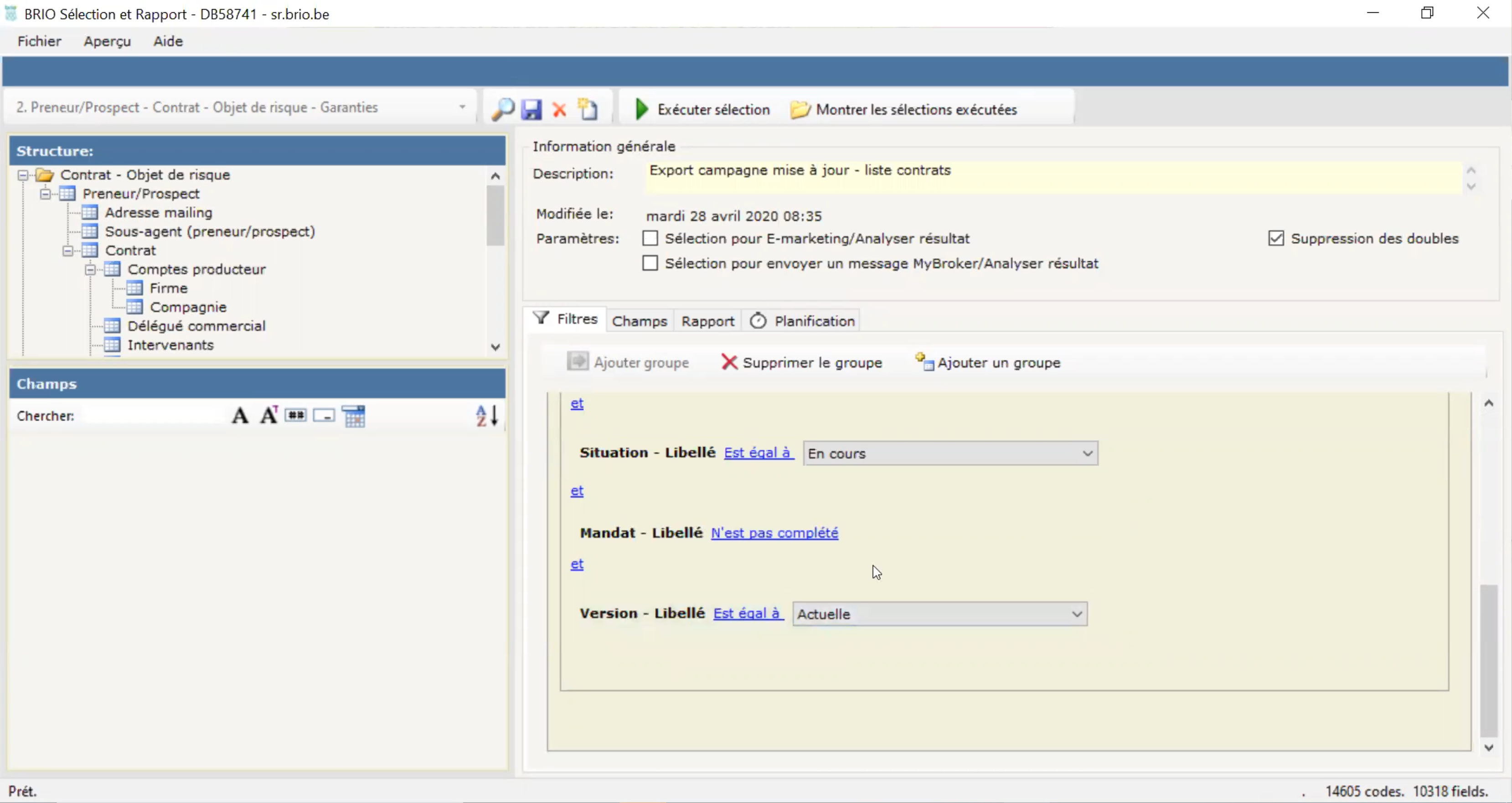This screenshot has width=1512, height=803.
Task: Select Version Libellé dropdown value
Action: (937, 614)
